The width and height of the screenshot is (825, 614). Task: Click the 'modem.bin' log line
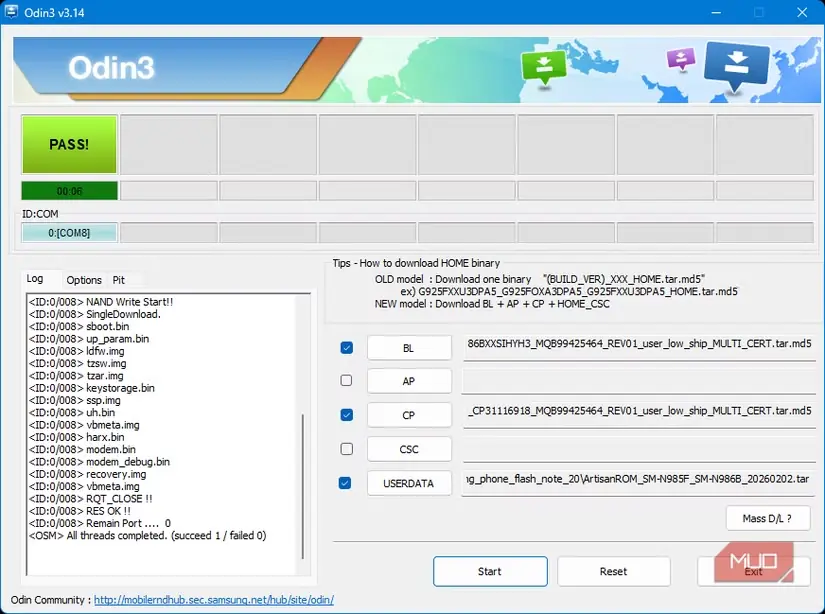point(82,449)
